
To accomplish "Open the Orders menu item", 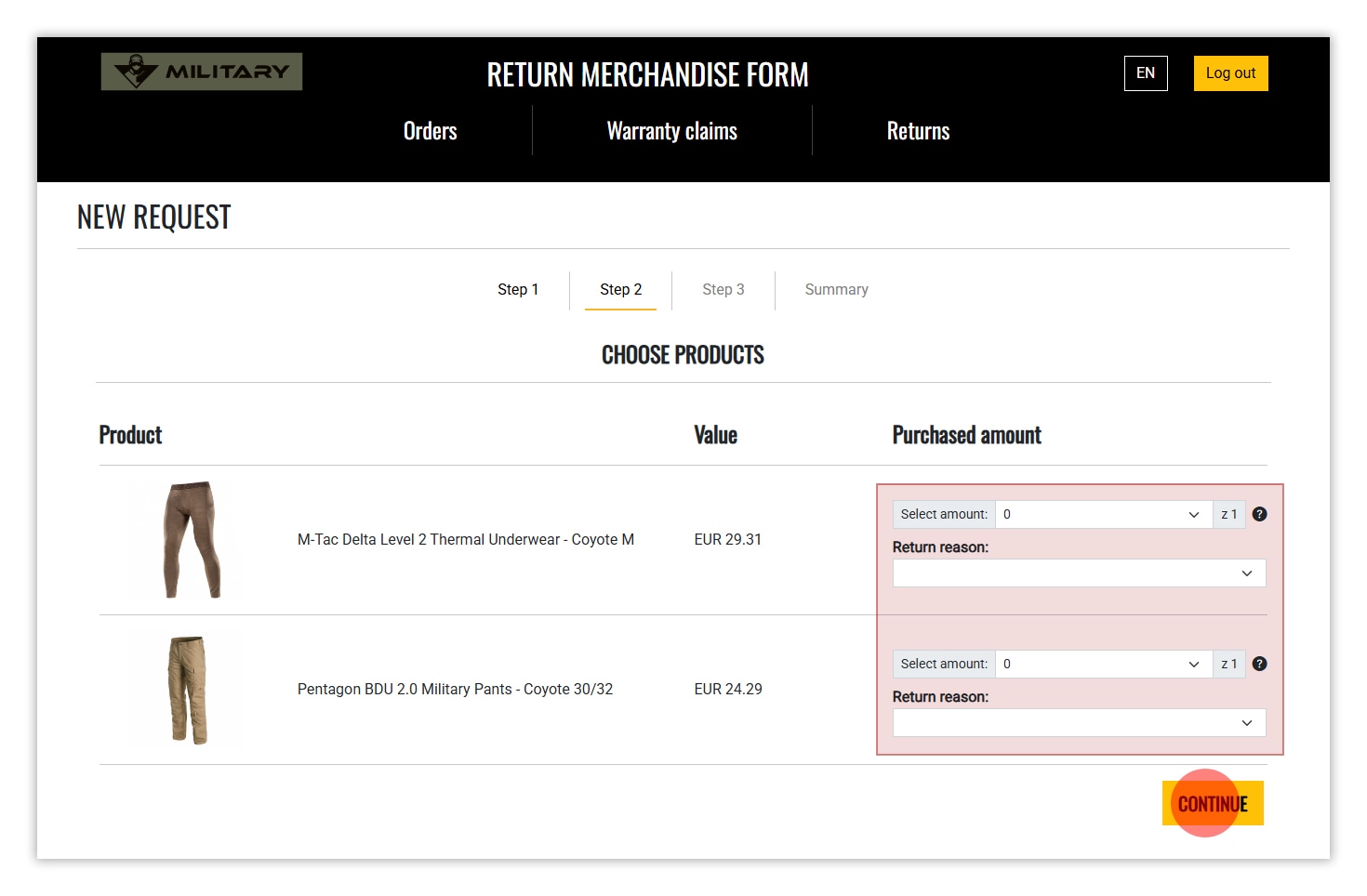I will click(x=430, y=131).
